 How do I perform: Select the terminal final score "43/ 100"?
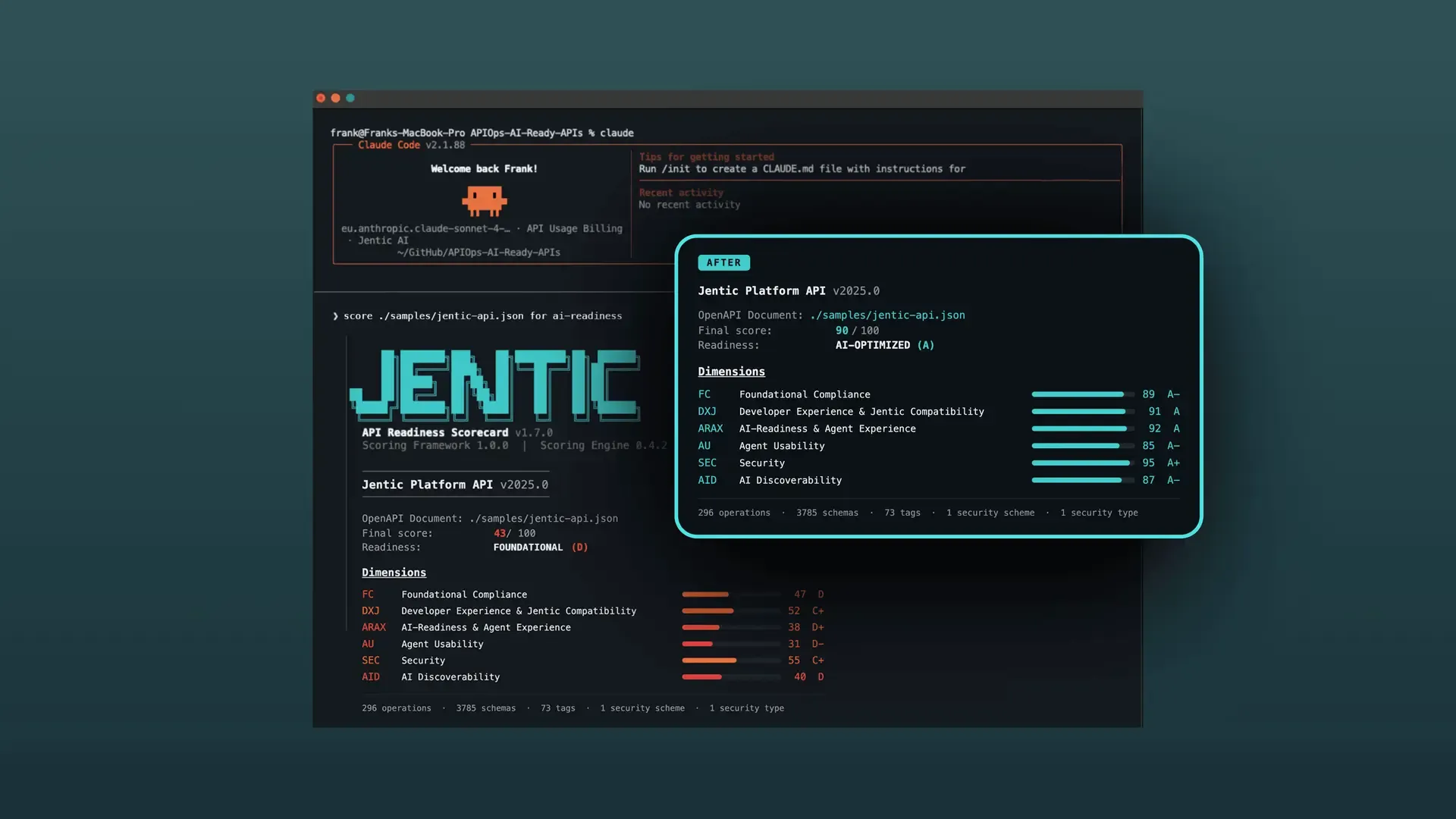pyautogui.click(x=515, y=533)
